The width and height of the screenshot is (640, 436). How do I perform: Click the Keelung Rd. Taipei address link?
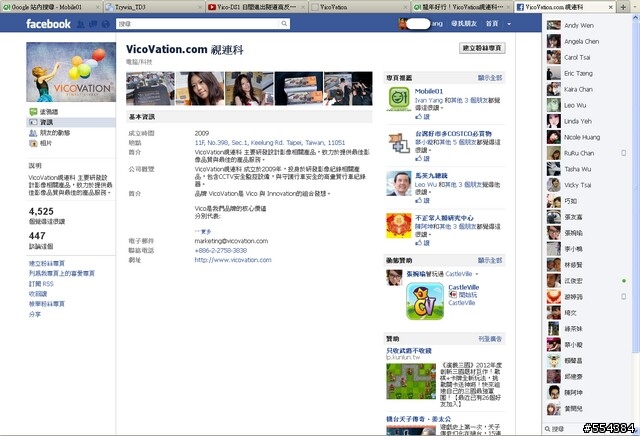(270, 142)
